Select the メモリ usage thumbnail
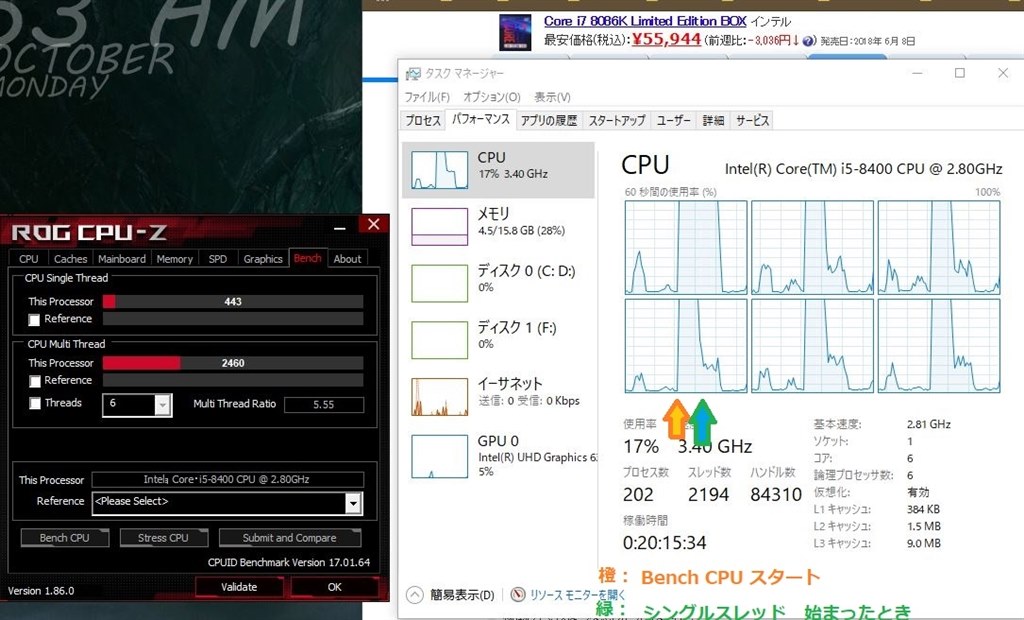The height and width of the screenshot is (620, 1024). pyautogui.click(x=440, y=226)
